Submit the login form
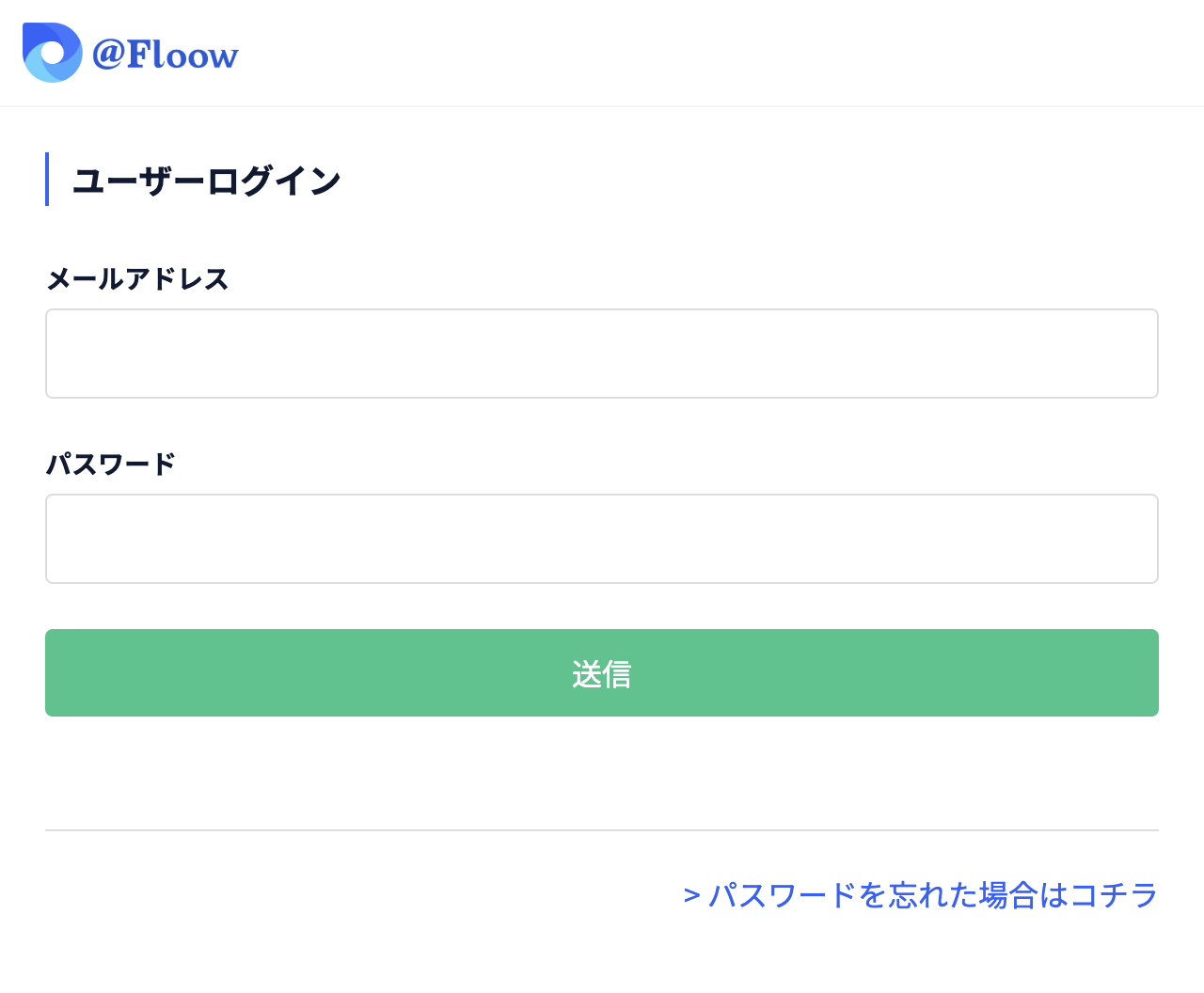Viewport: 1204px width, 993px height. (x=602, y=672)
